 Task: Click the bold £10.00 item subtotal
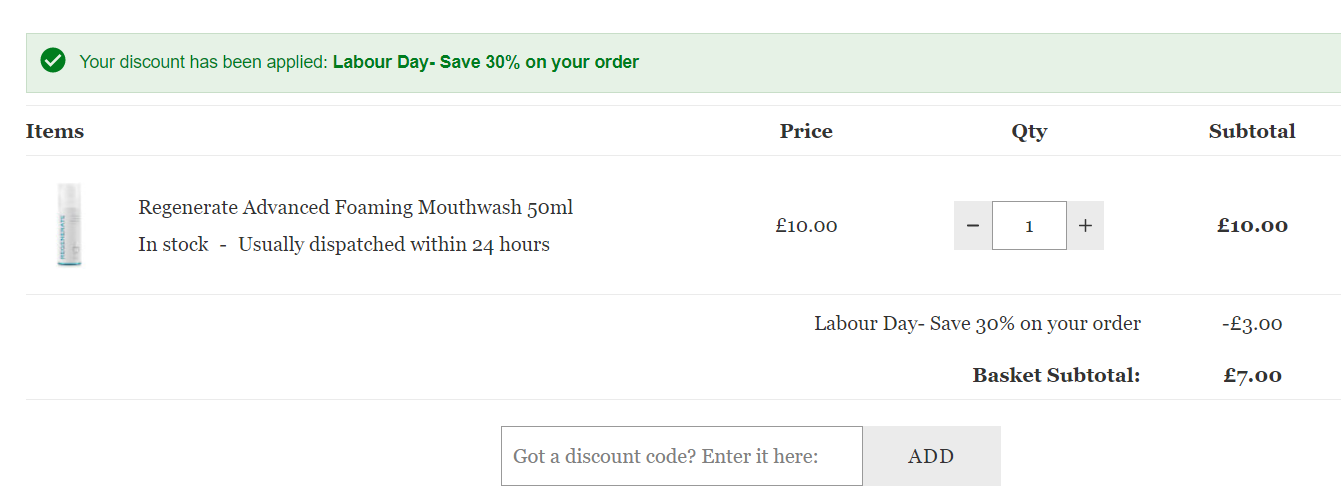coord(1252,226)
